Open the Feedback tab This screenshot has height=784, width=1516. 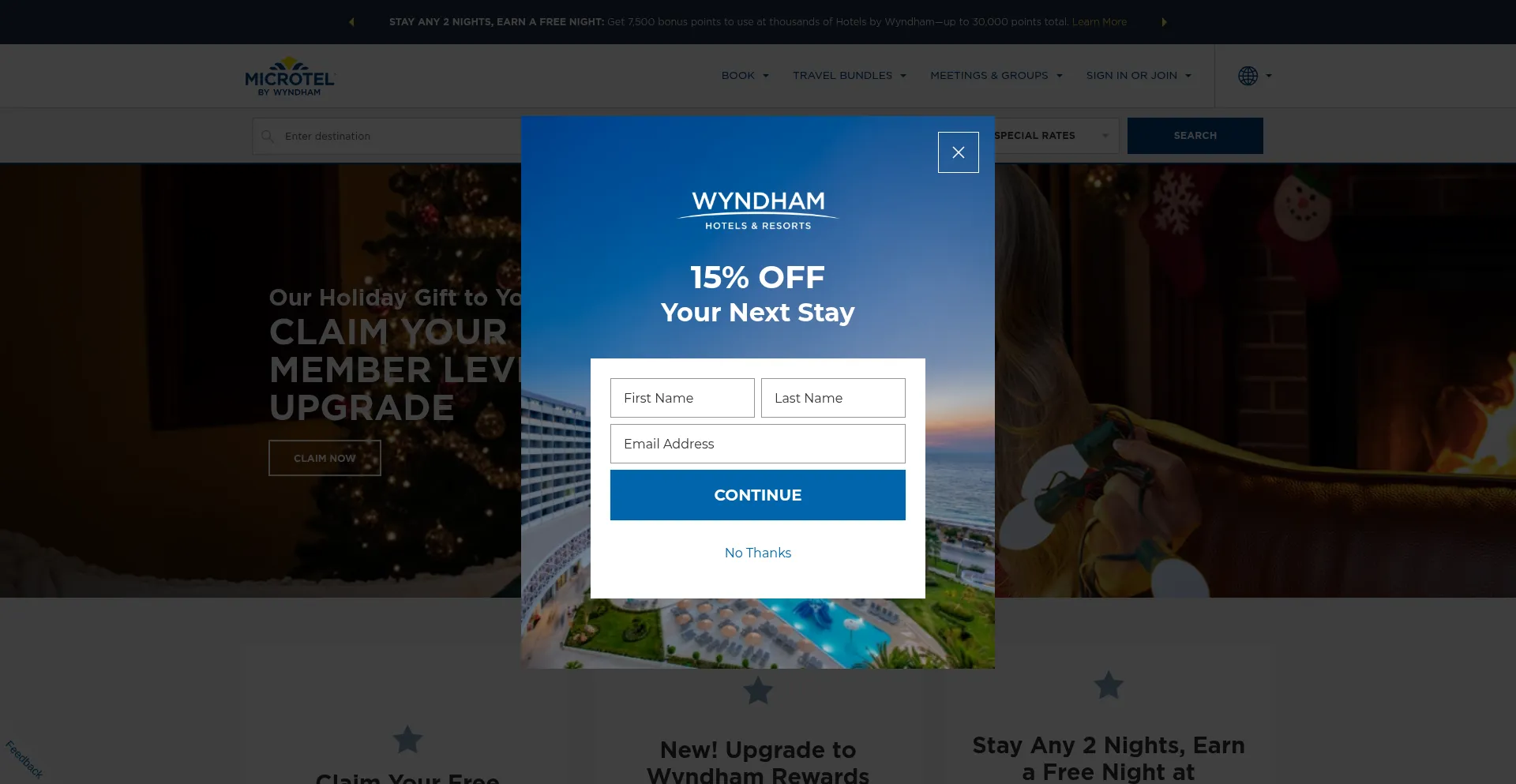[x=24, y=759]
